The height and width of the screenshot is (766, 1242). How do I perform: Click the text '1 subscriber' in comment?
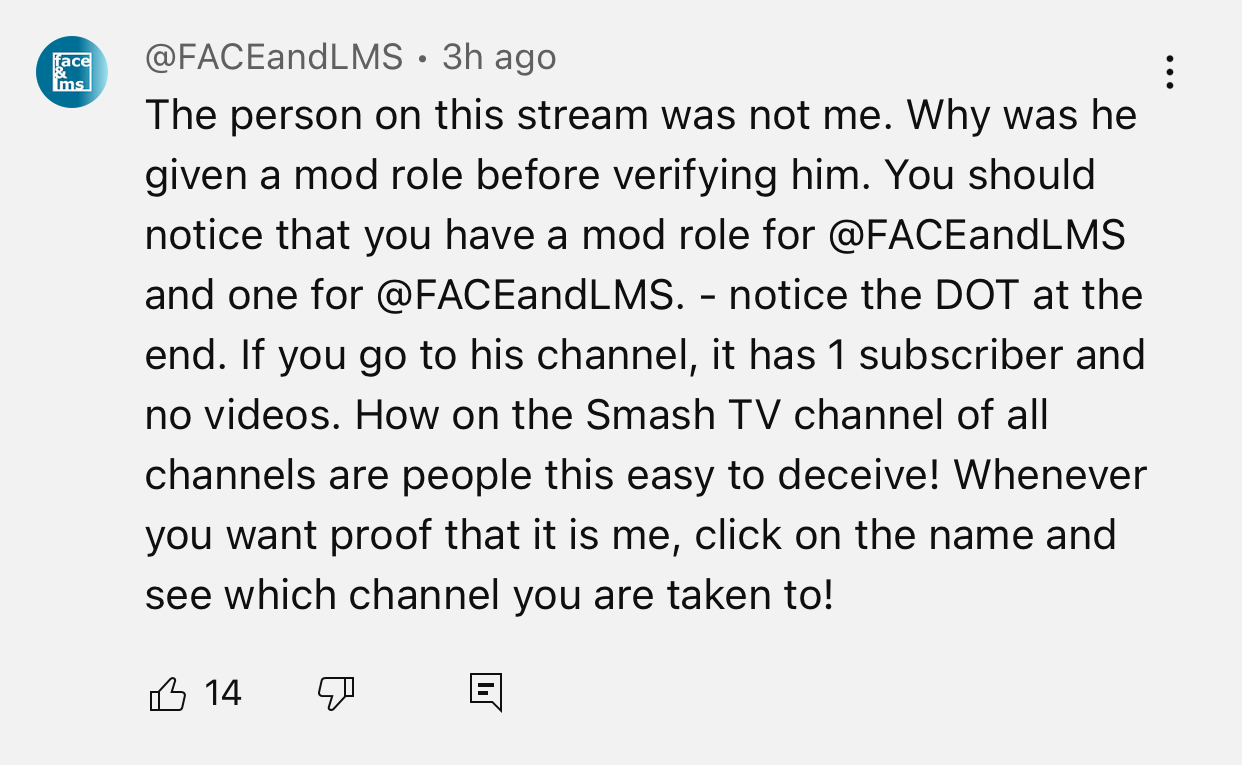927,356
